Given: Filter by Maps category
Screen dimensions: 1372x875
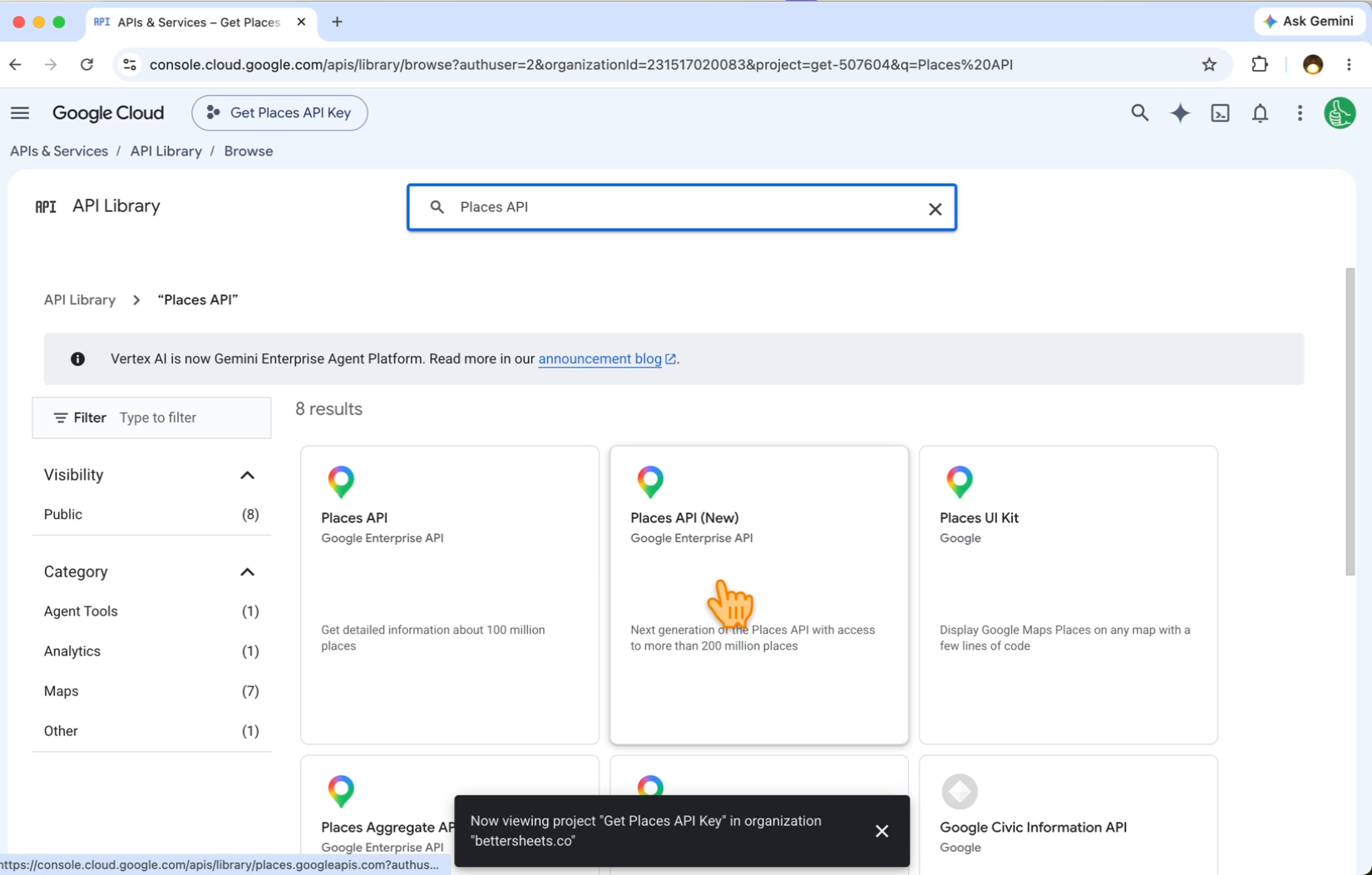Looking at the screenshot, I should pyautogui.click(x=151, y=691).
